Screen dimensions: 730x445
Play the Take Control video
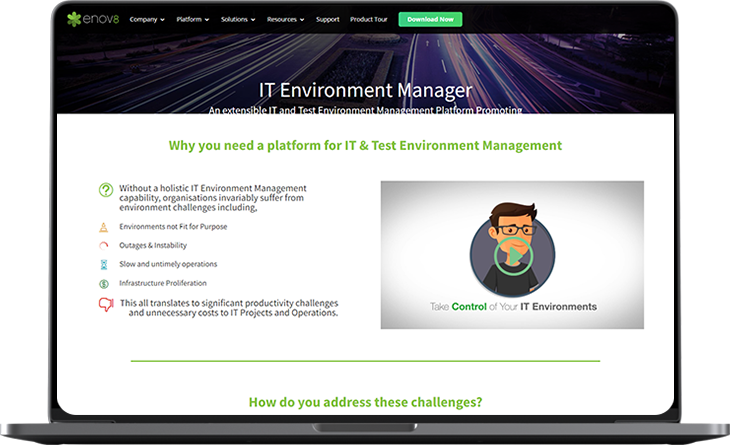tap(513, 256)
